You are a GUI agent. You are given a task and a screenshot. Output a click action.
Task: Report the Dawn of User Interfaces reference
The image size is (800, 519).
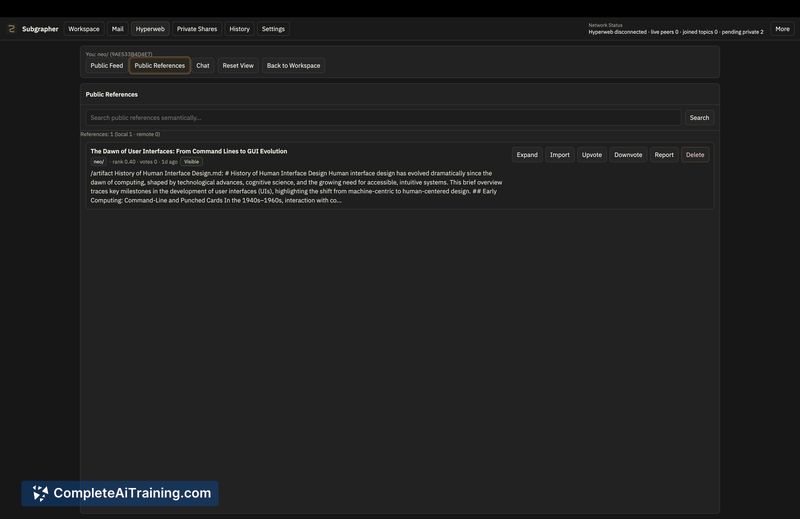pyautogui.click(x=664, y=155)
